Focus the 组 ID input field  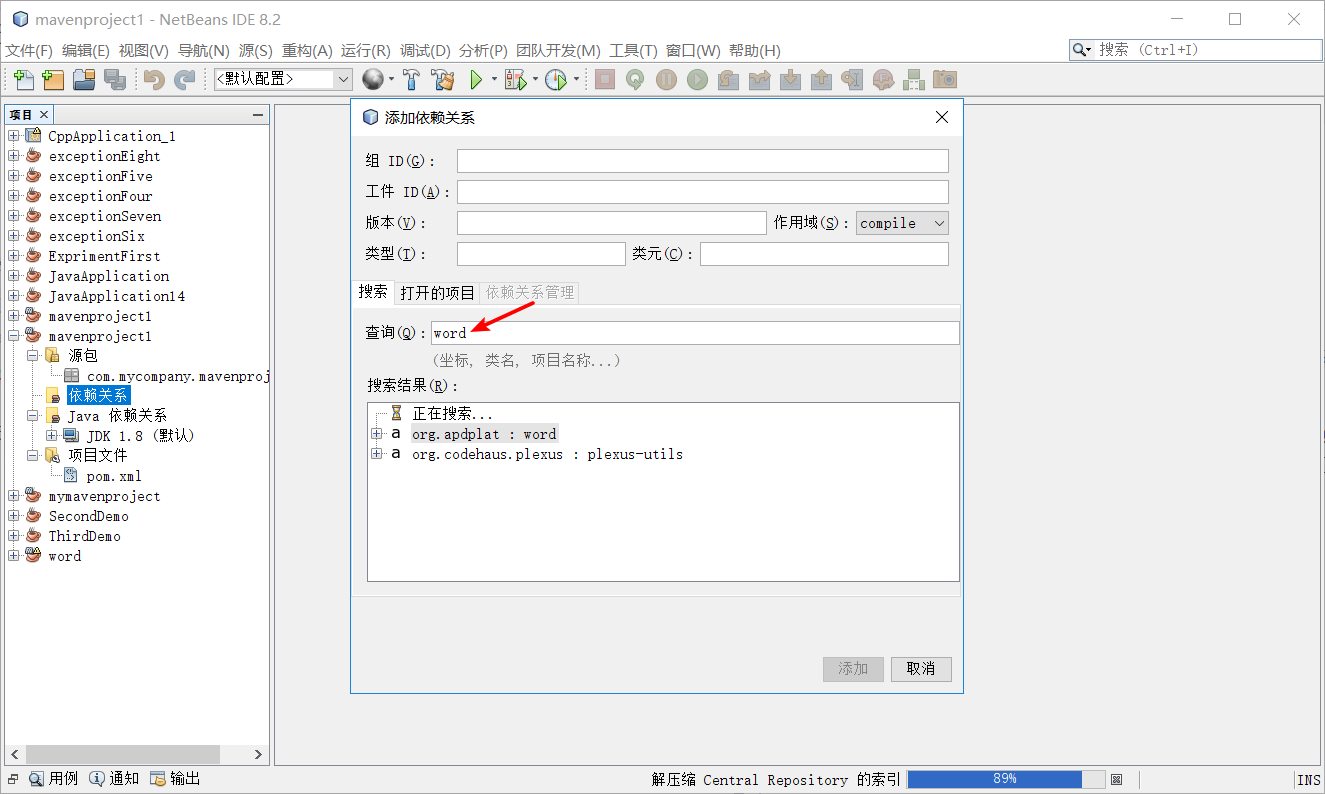[703, 161]
